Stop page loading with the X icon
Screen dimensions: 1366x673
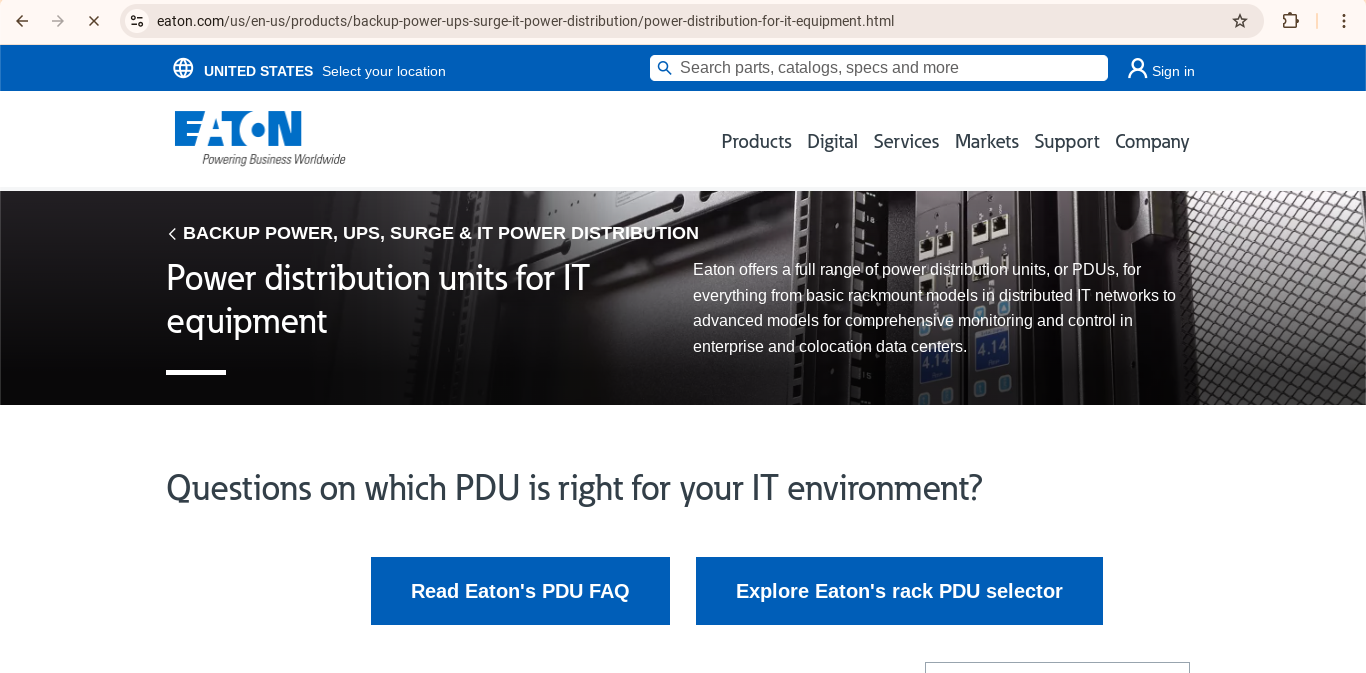(94, 21)
